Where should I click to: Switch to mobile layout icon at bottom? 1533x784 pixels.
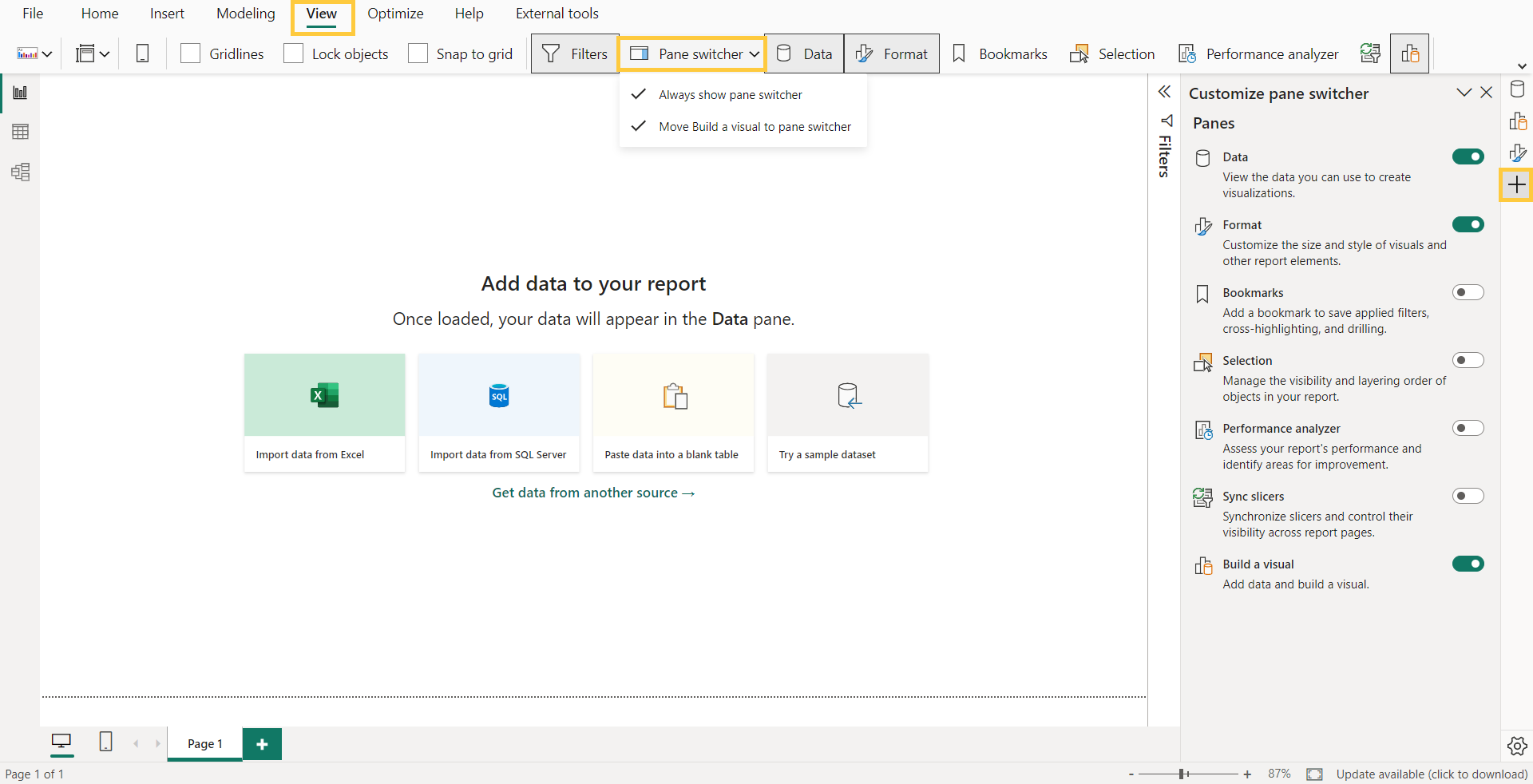(x=105, y=742)
